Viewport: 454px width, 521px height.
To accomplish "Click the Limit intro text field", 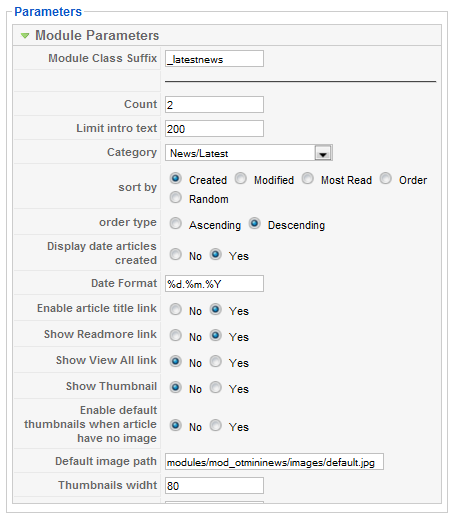I will 214,129.
